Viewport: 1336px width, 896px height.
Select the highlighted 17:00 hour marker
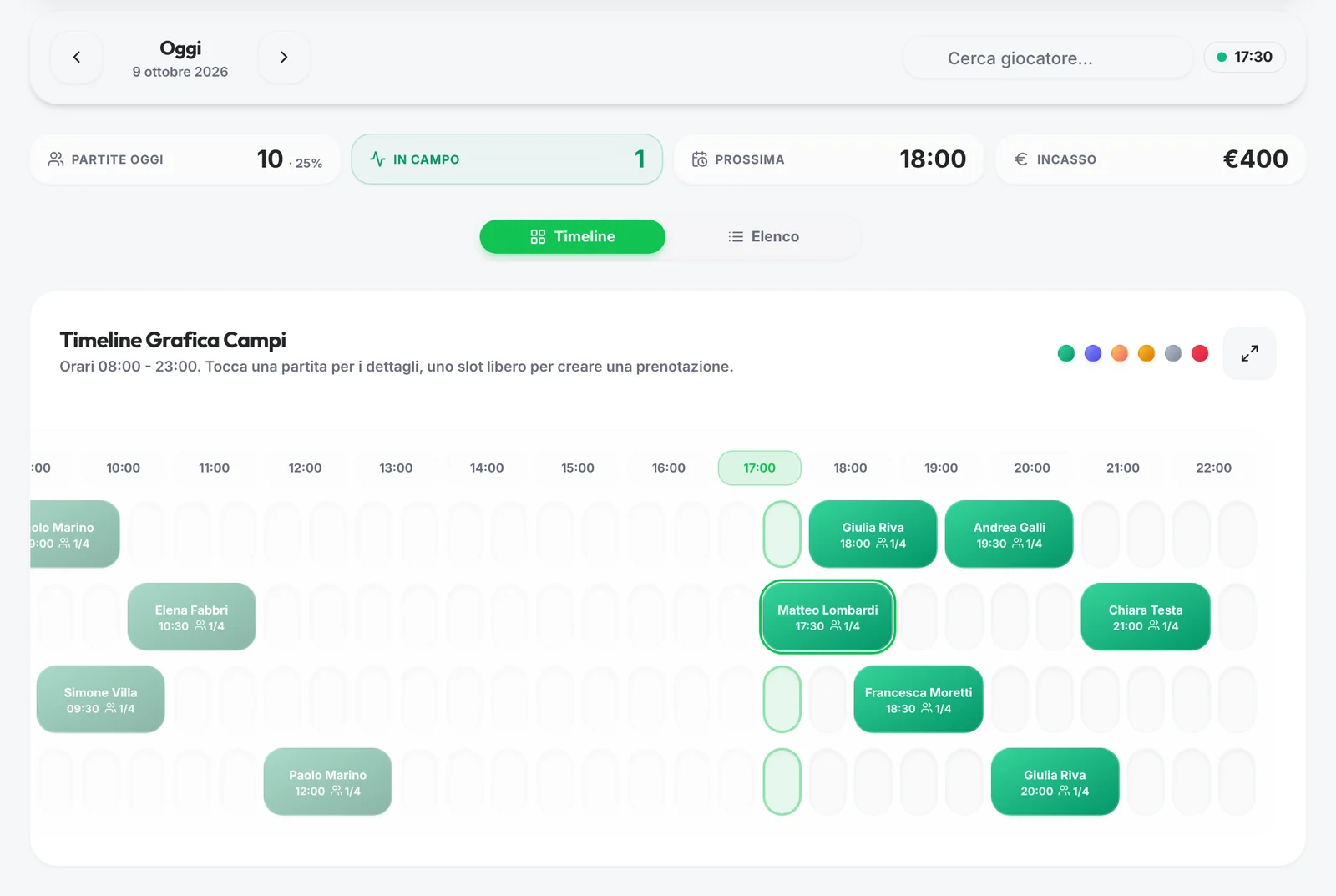pos(760,468)
